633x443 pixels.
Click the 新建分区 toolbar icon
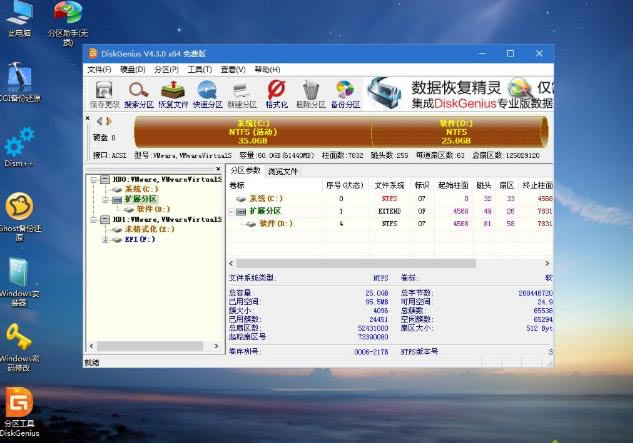(x=242, y=94)
